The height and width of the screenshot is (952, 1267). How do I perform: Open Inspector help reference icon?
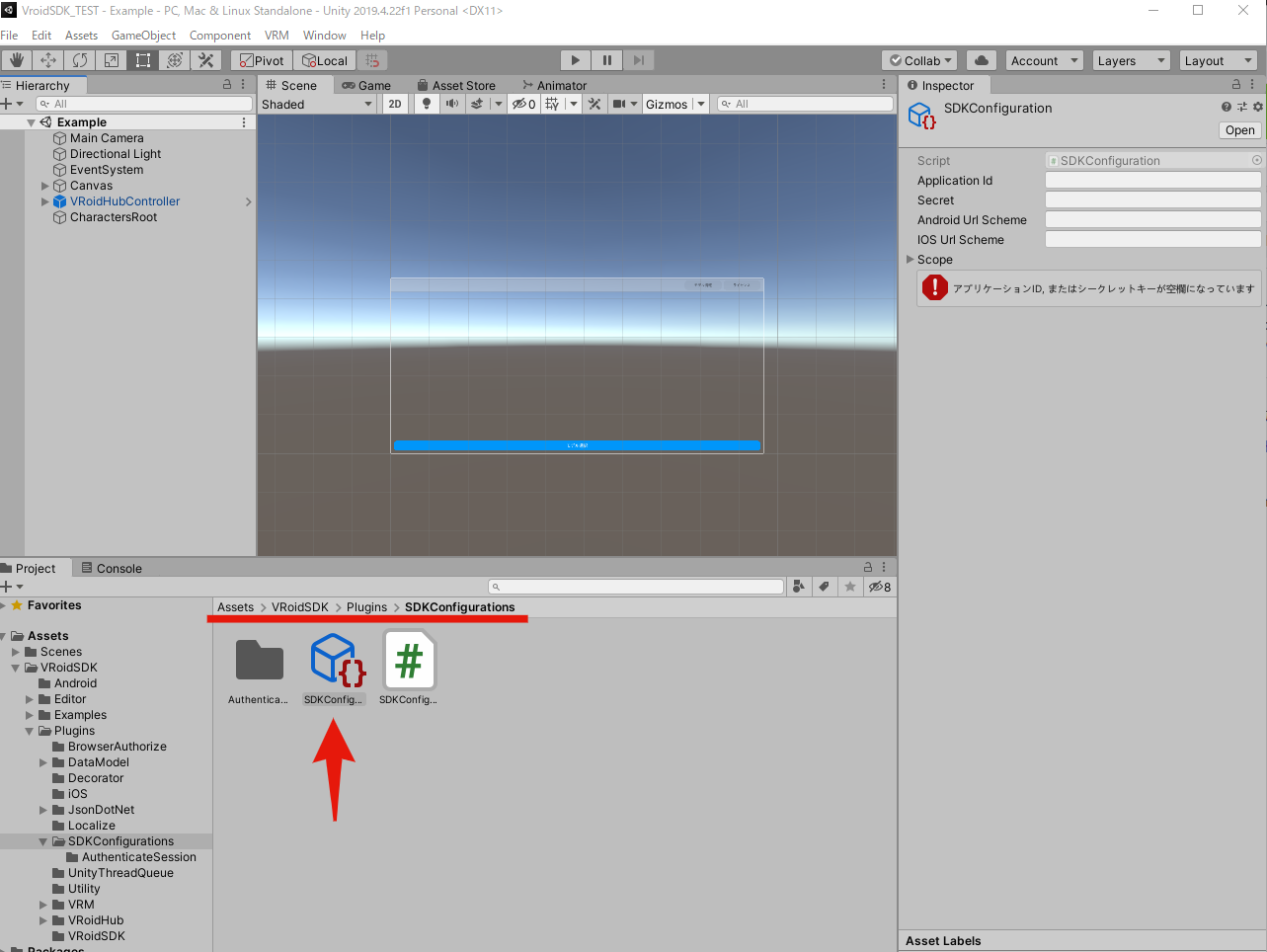(1226, 107)
